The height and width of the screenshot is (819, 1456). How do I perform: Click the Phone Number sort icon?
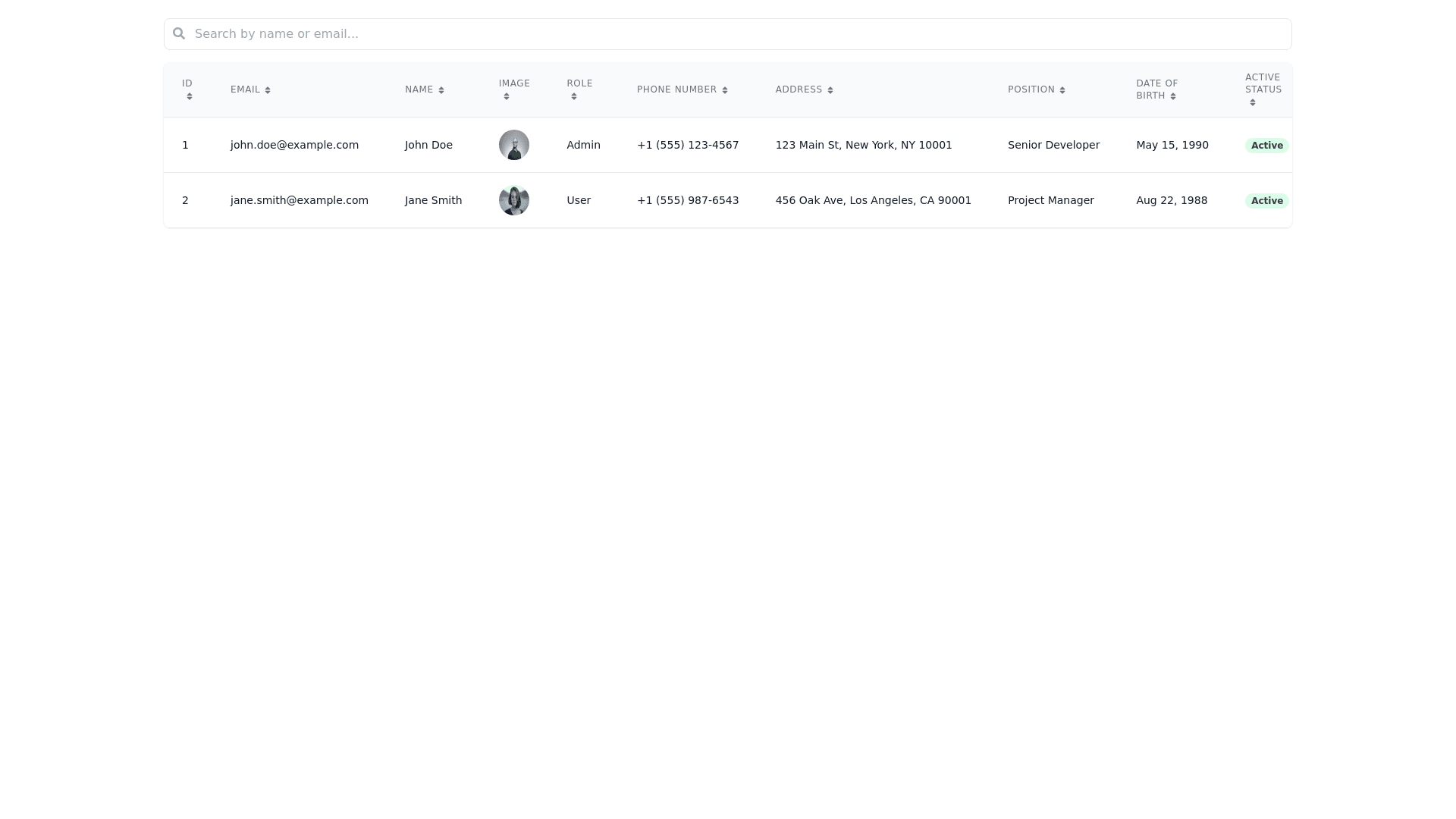pos(725,90)
